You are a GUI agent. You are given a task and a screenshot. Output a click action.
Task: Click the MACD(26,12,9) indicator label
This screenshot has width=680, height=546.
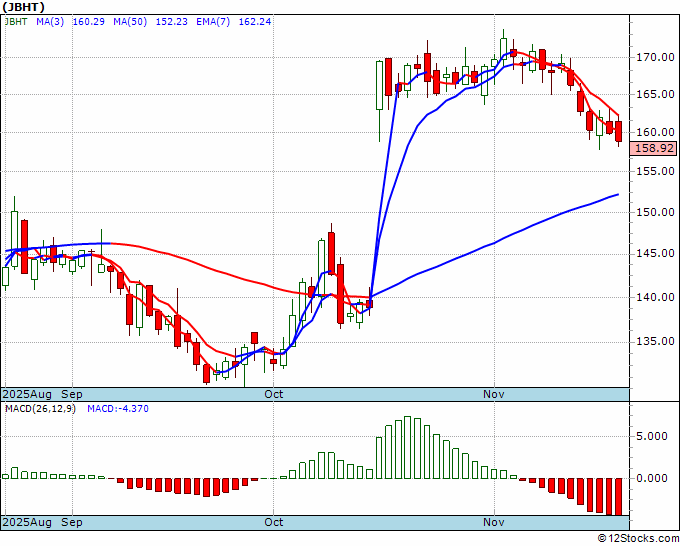click(x=40, y=409)
